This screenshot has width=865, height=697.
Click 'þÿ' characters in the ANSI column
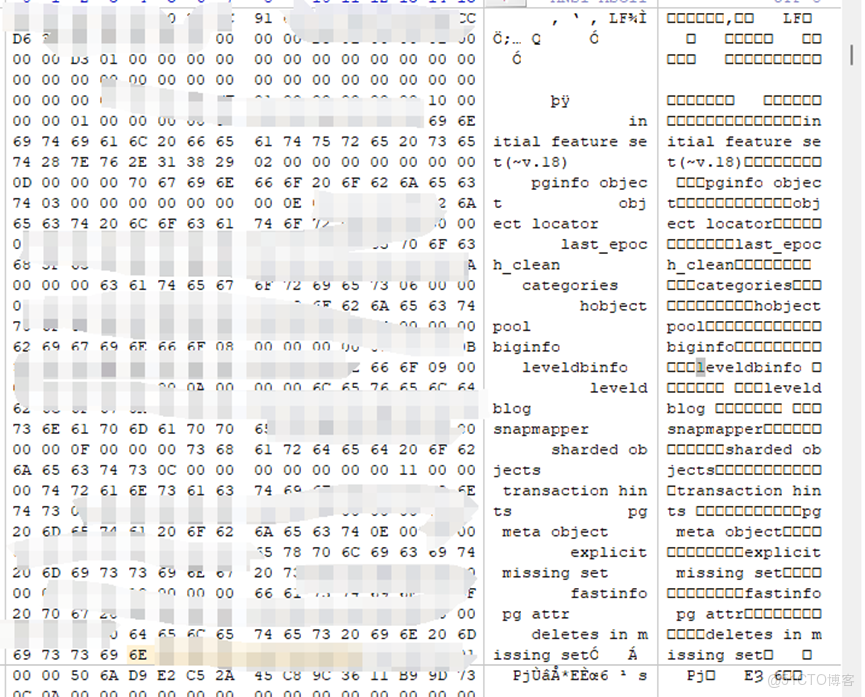[560, 101]
